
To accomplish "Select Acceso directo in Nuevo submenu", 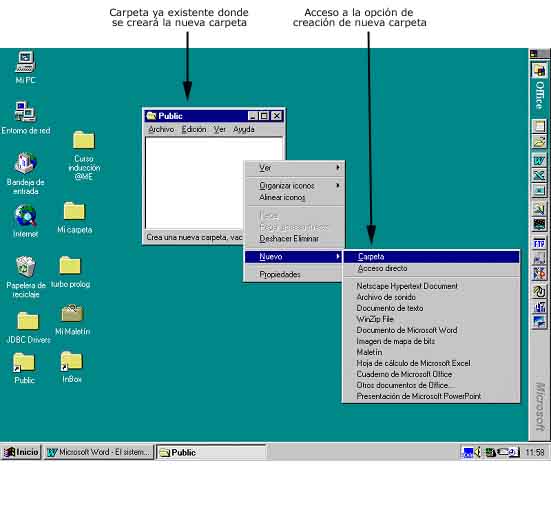I will tap(431, 268).
